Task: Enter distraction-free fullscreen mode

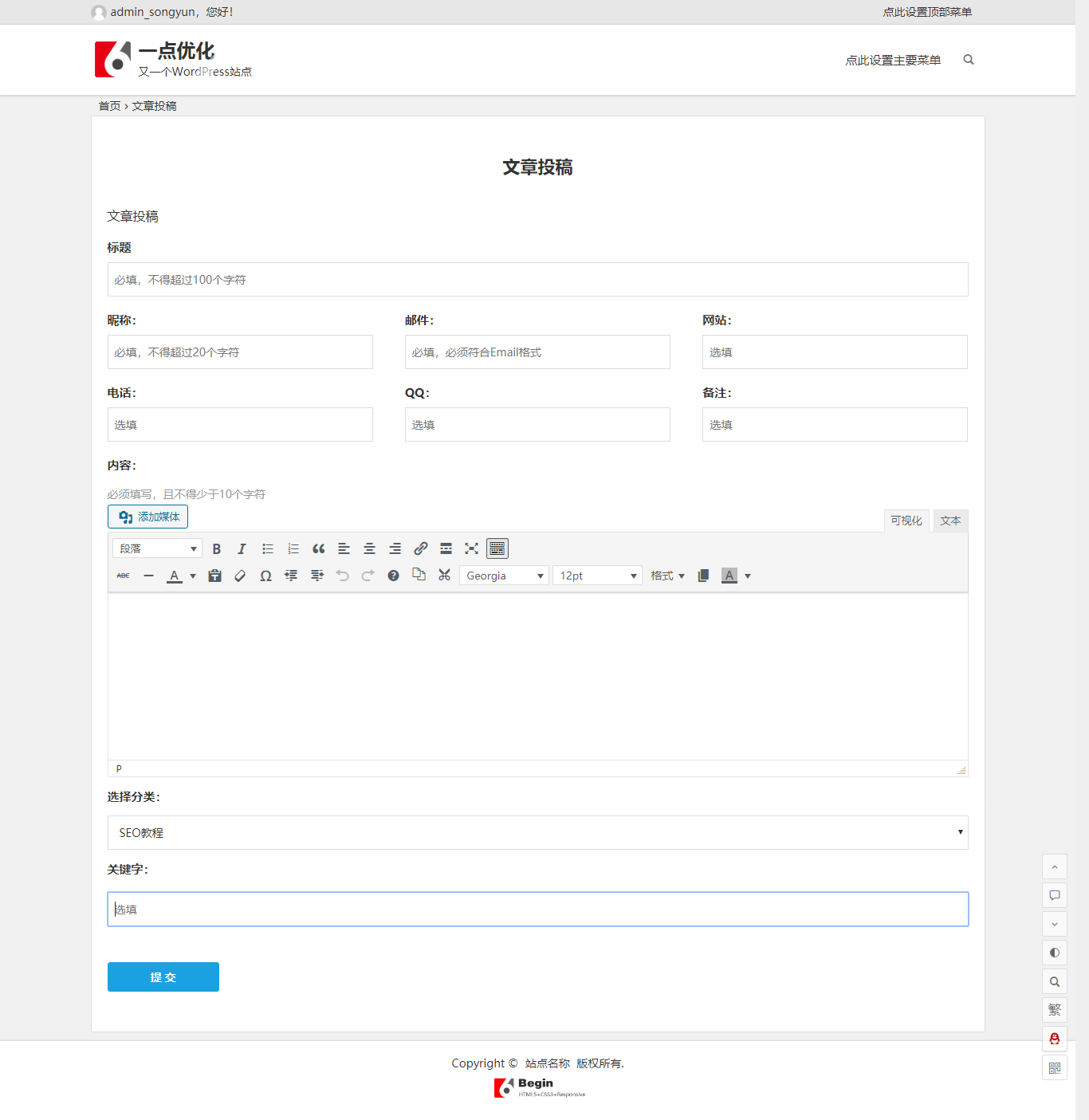Action: [471, 548]
